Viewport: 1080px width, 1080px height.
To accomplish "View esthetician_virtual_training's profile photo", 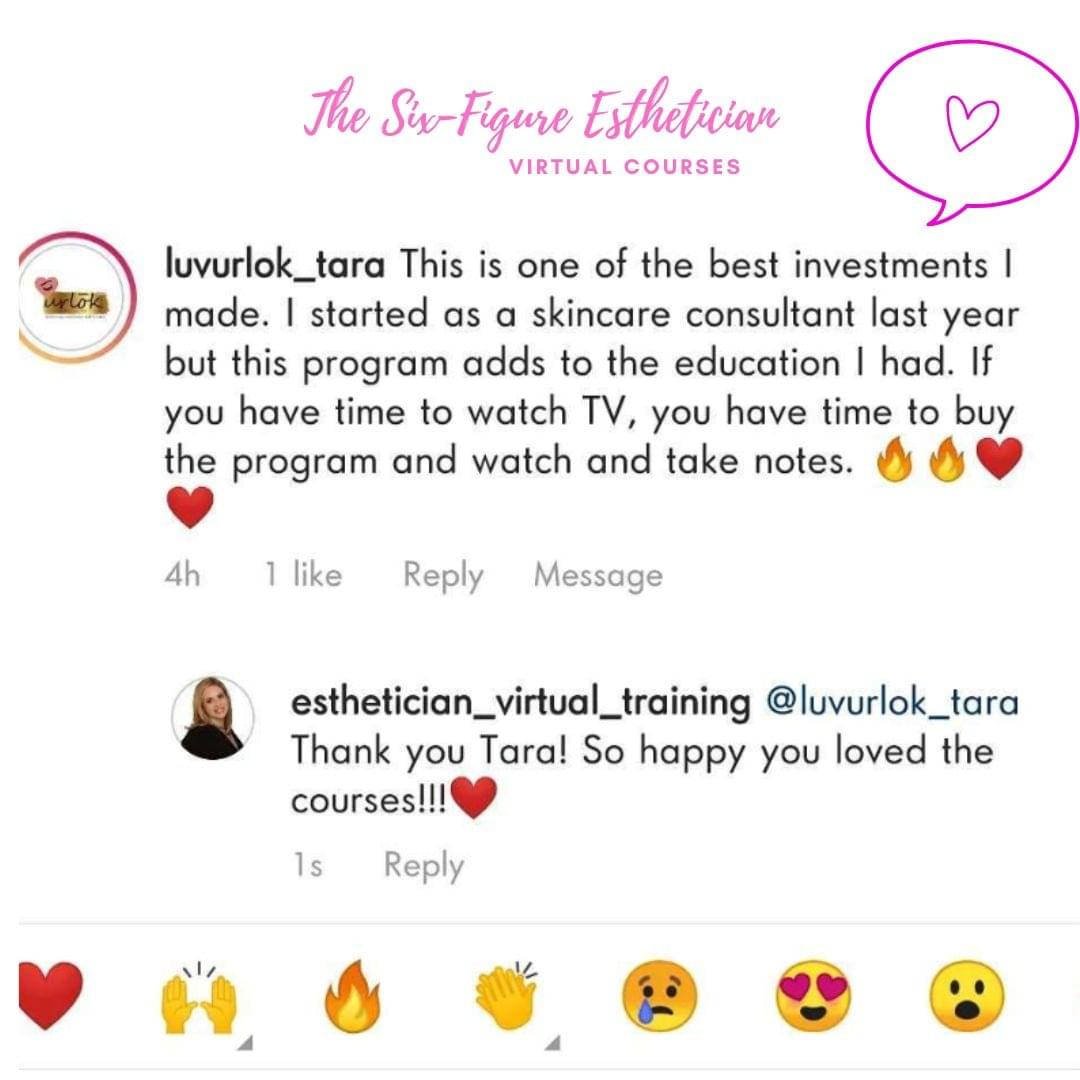I will coord(212,718).
